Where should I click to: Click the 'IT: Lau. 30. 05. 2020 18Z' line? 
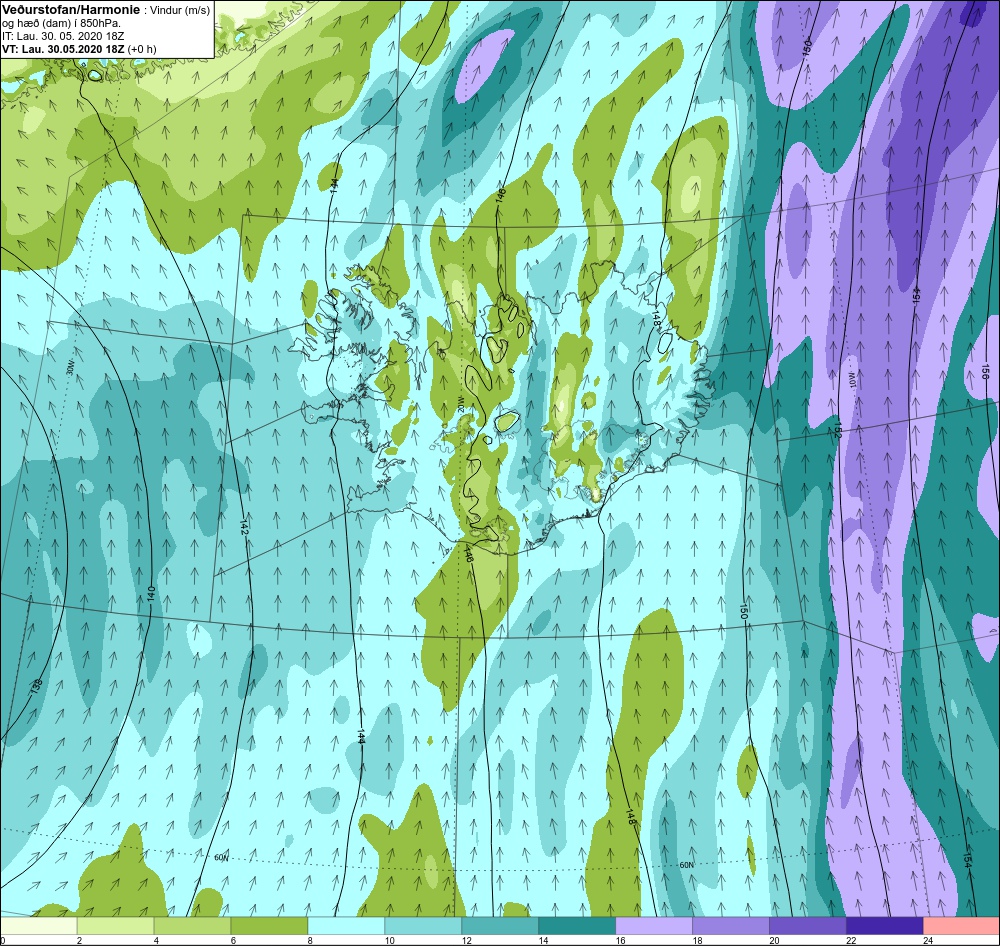pyautogui.click(x=63, y=36)
